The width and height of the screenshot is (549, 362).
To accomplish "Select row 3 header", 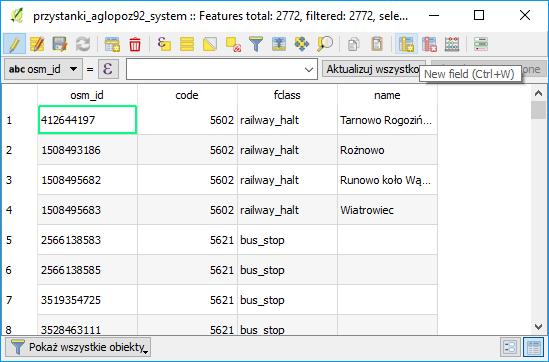I will coord(20,180).
